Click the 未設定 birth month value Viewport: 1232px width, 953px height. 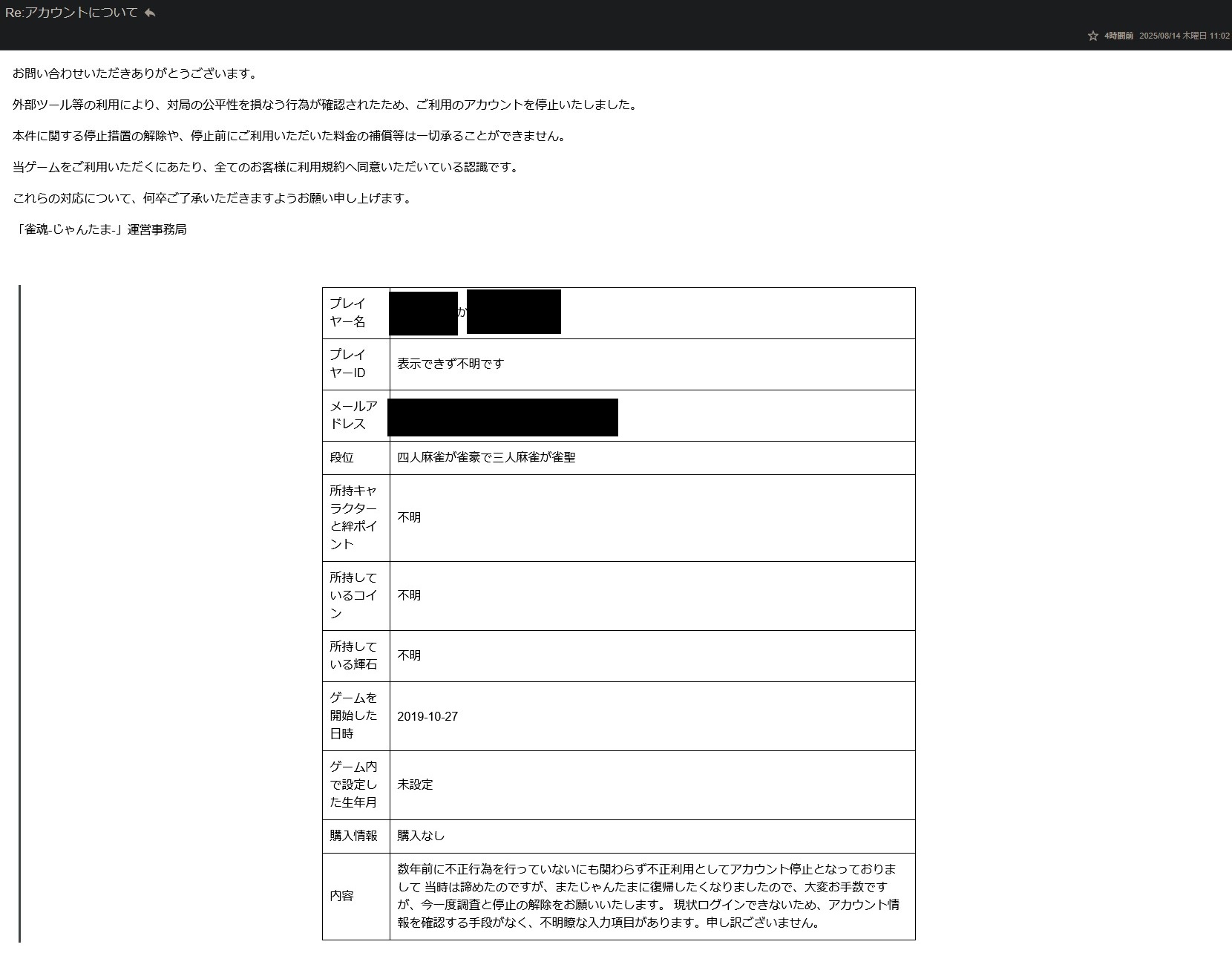tap(415, 785)
